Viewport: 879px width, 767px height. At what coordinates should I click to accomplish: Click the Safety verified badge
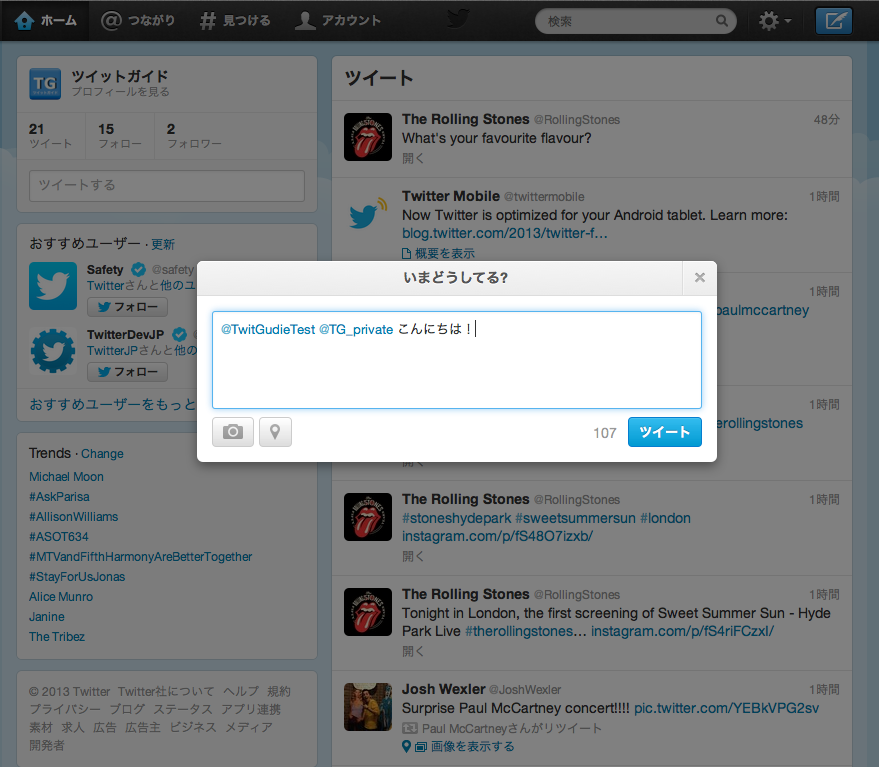click(x=138, y=270)
